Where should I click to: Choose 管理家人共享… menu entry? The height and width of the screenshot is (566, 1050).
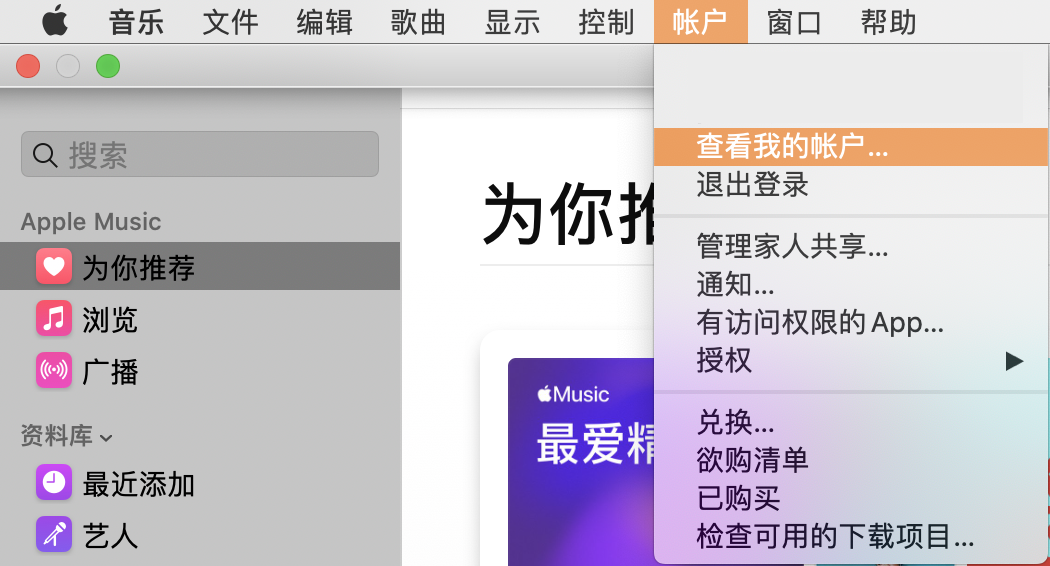(851, 246)
